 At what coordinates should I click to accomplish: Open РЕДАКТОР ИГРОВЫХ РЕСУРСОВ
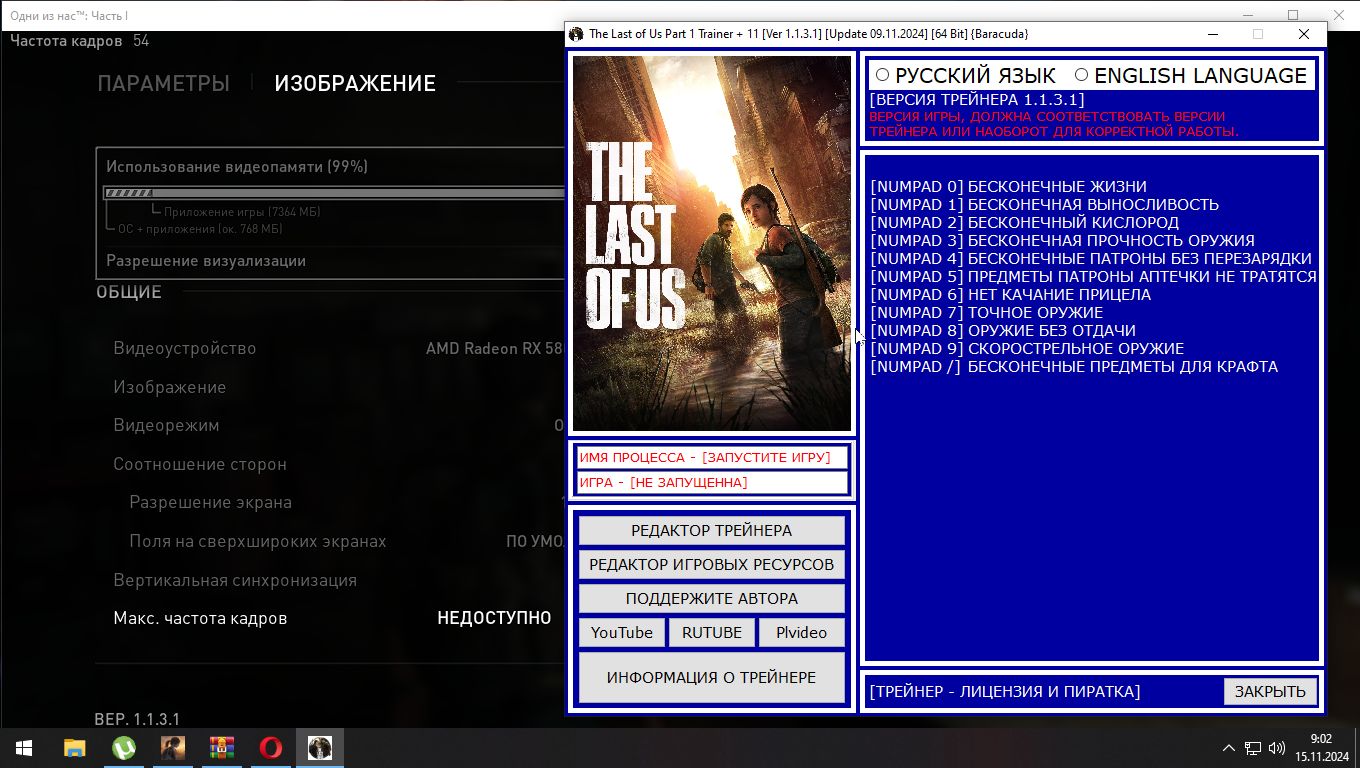tap(711, 565)
